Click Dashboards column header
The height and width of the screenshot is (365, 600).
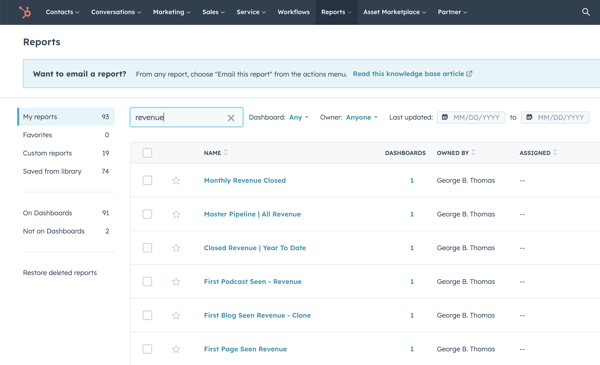[x=405, y=153]
